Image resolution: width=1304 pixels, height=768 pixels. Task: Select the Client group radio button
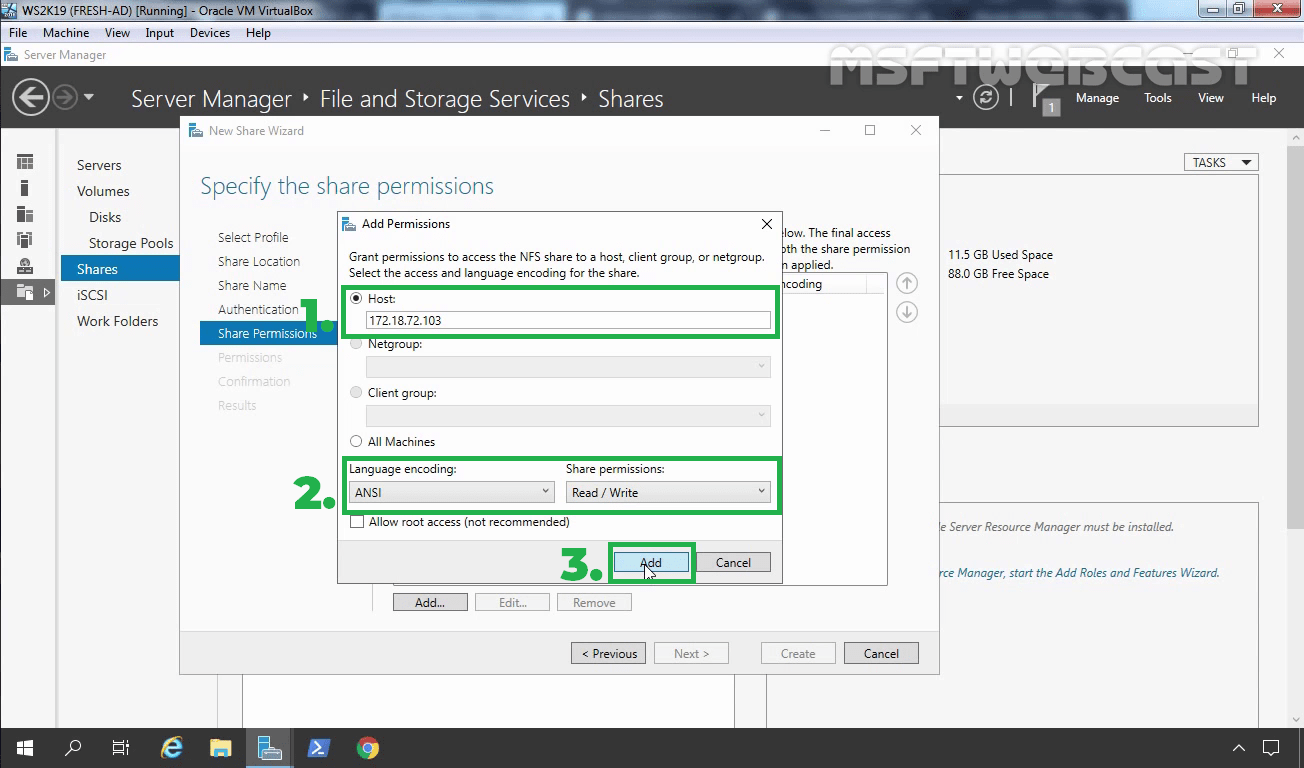[x=356, y=392]
